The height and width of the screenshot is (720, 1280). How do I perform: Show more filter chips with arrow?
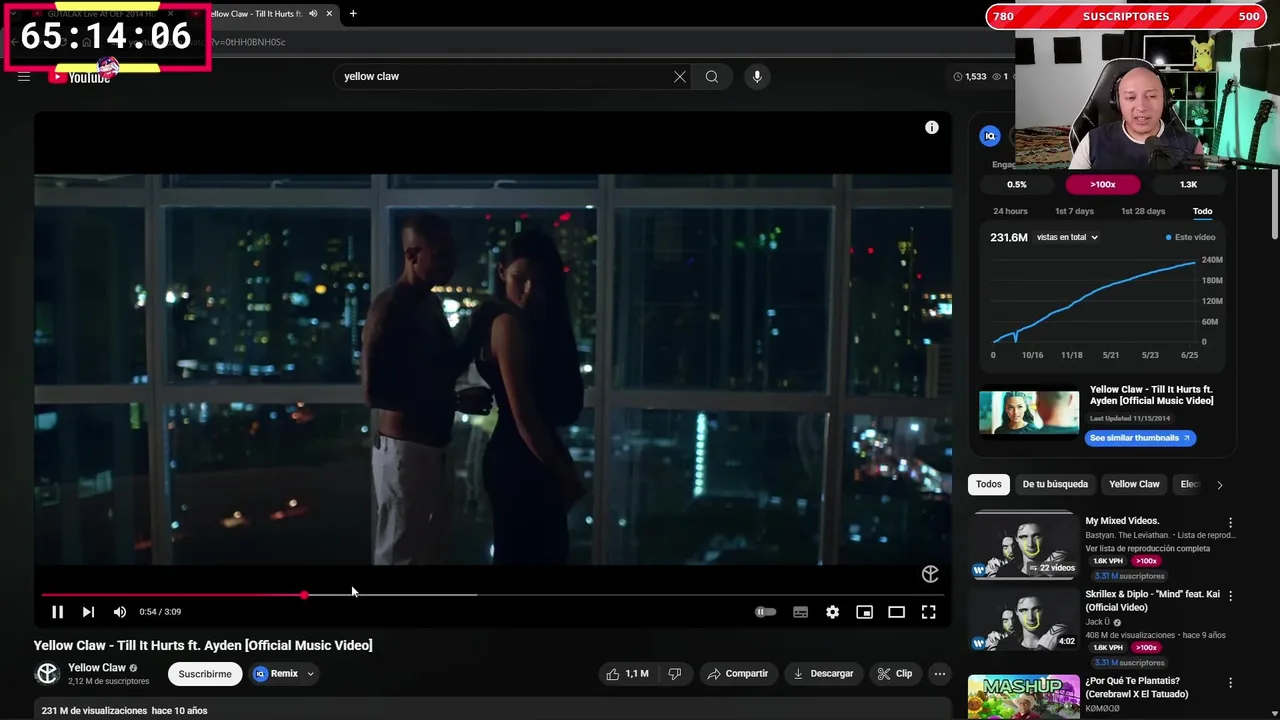point(1219,485)
